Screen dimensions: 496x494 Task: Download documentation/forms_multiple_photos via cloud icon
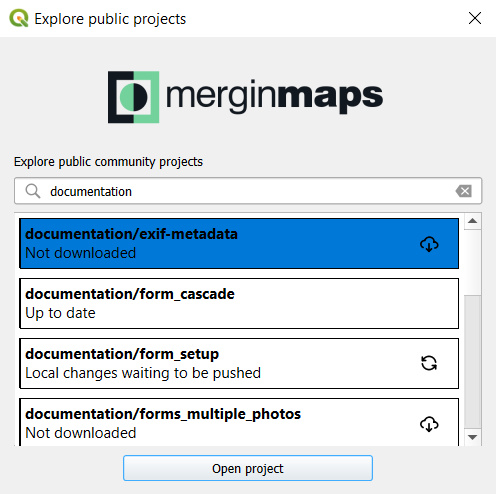click(x=429, y=424)
